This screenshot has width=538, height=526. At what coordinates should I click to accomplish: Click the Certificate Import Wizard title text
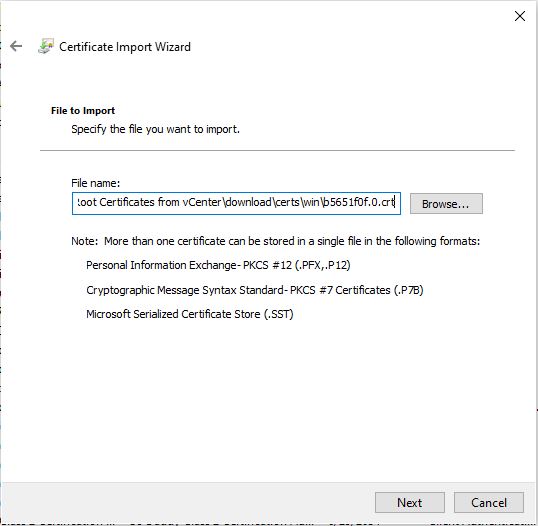125,47
